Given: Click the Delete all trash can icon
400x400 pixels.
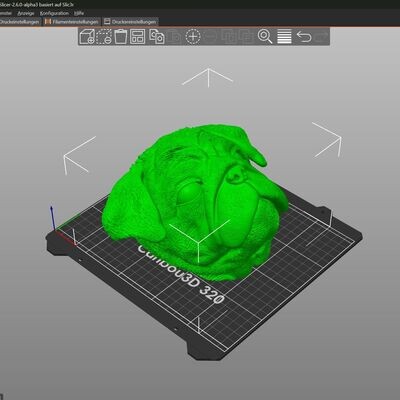Looking at the screenshot, I should [x=121, y=36].
